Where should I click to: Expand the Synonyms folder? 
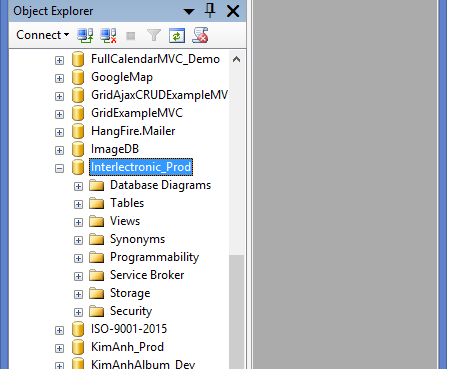click(78, 240)
